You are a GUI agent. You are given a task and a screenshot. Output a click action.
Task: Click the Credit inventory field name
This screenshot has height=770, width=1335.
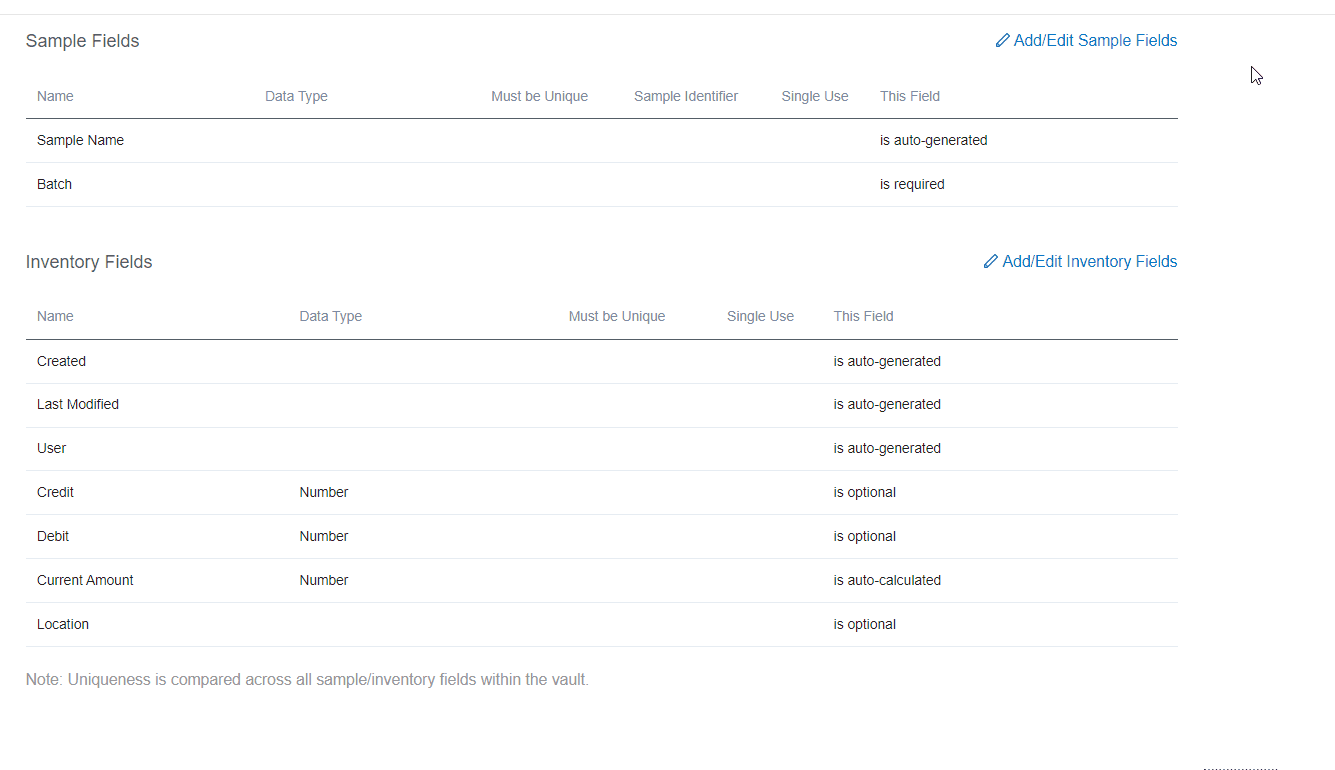click(x=55, y=492)
